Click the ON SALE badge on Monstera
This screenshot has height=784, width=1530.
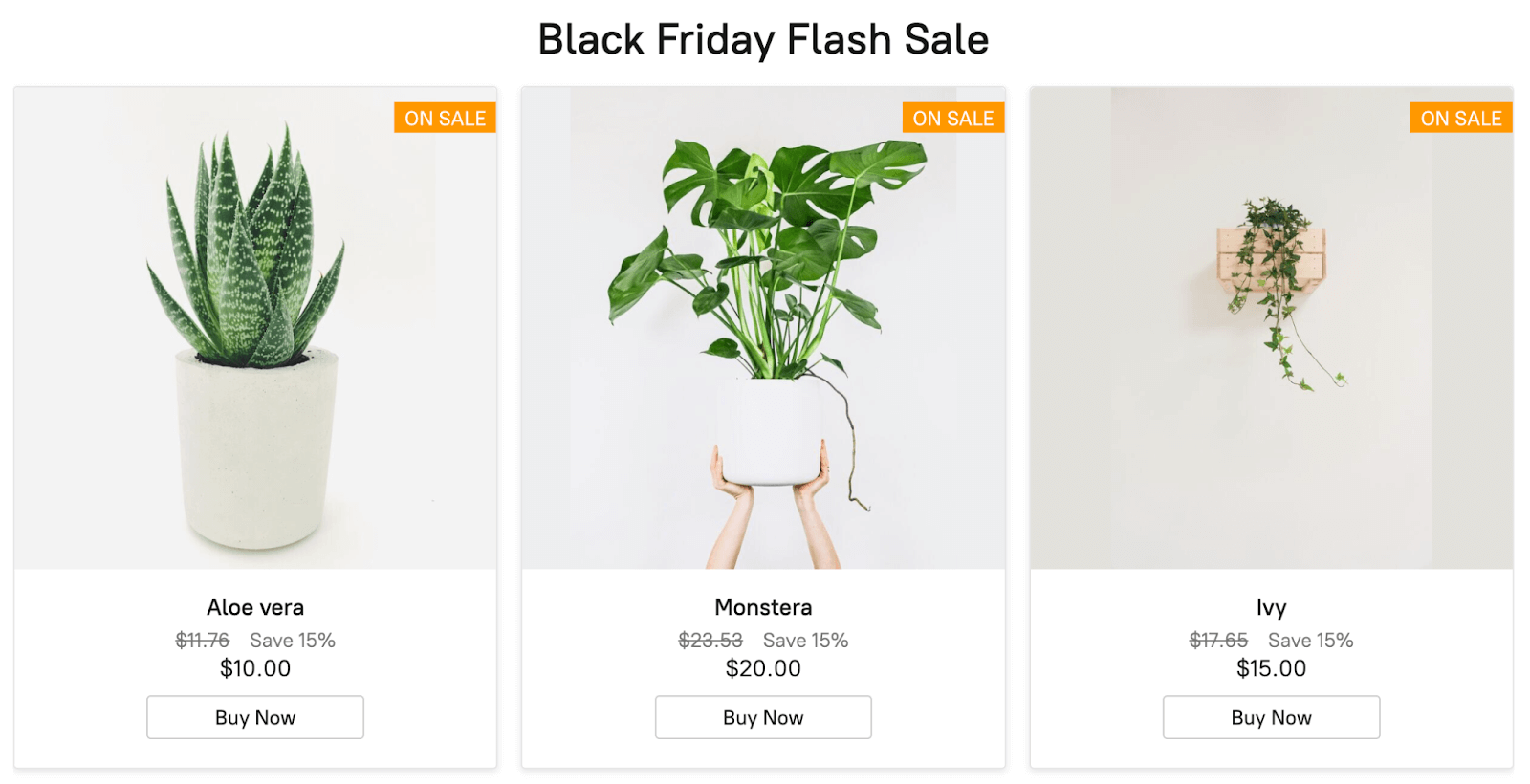953,118
